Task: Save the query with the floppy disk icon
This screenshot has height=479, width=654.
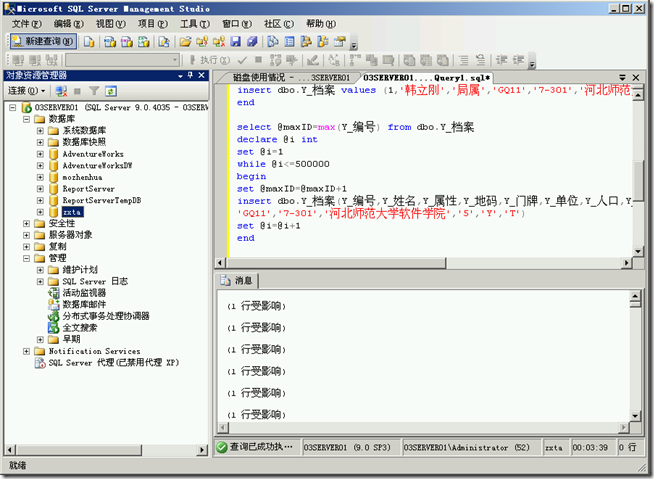Action: pyautogui.click(x=236, y=41)
